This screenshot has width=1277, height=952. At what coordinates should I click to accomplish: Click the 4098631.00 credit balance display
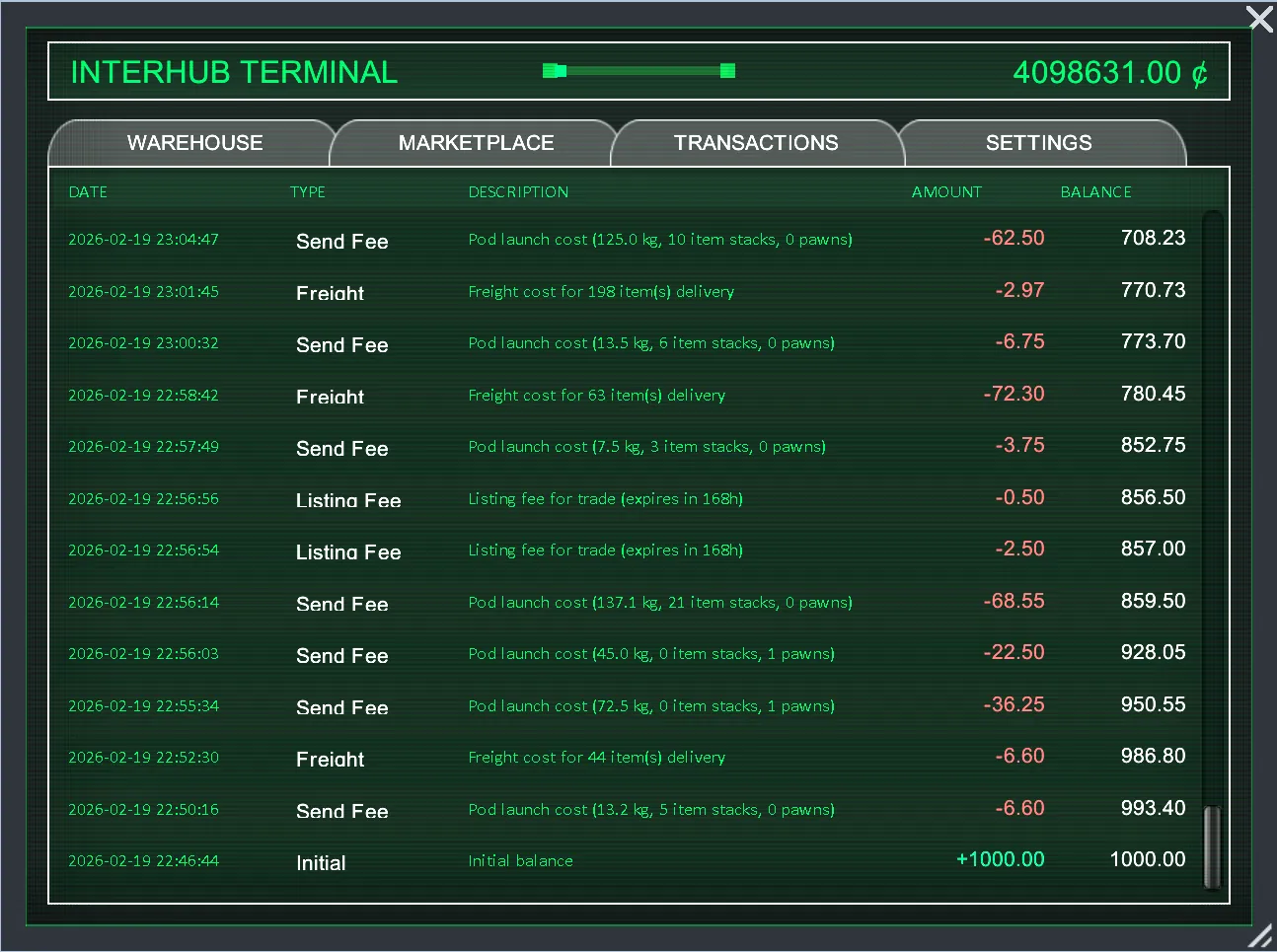pos(1109,73)
